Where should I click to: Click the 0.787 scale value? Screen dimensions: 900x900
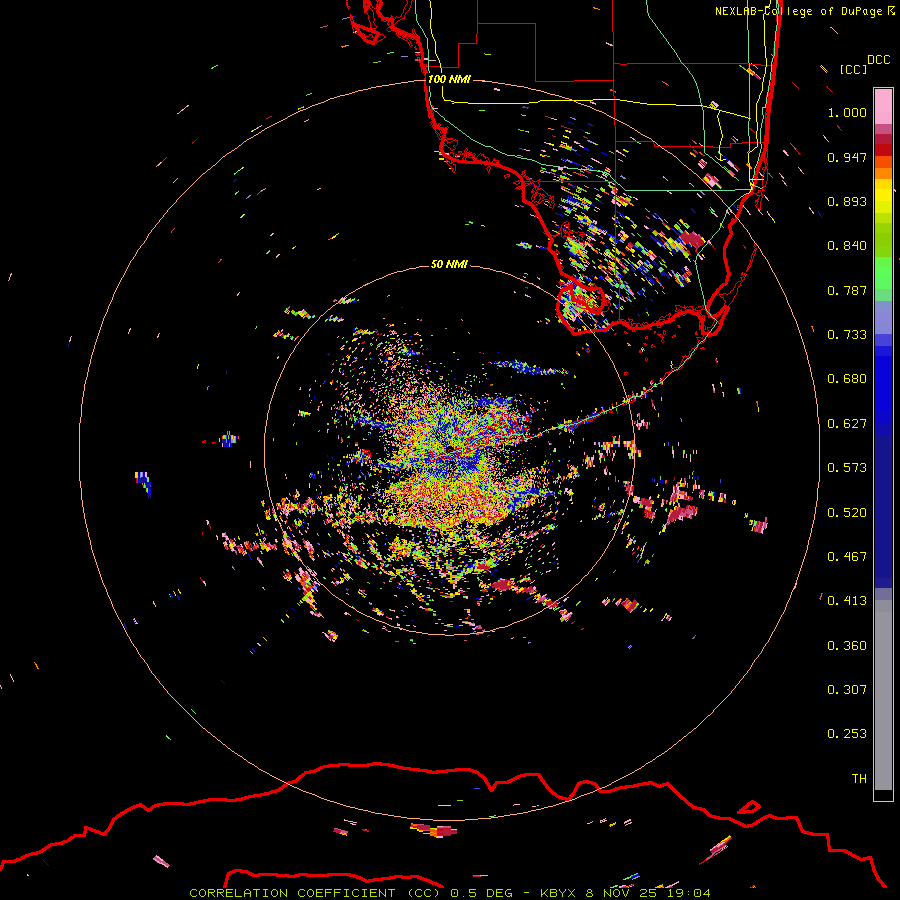pyautogui.click(x=847, y=290)
